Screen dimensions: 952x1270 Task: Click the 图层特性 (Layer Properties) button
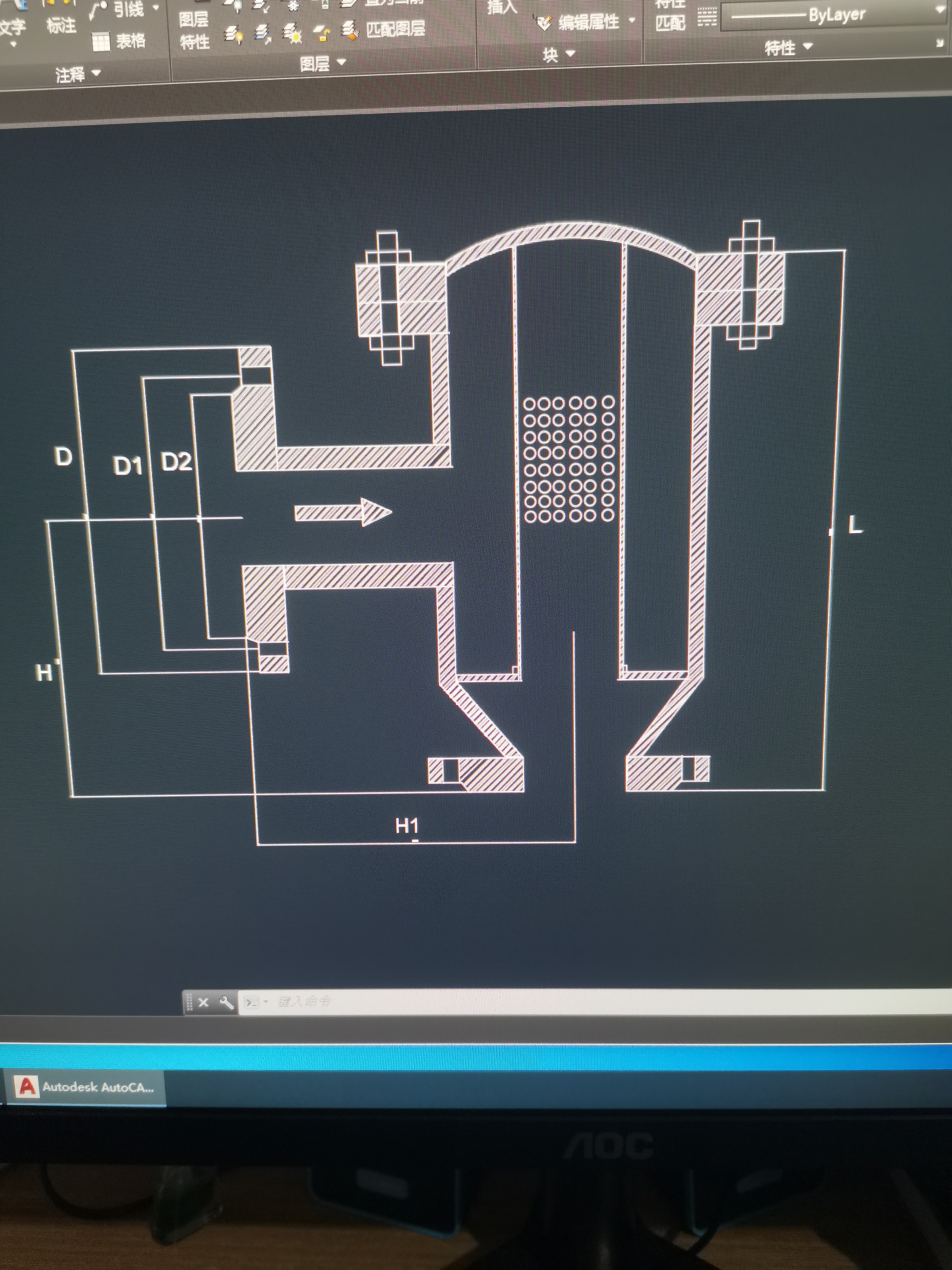[194, 30]
